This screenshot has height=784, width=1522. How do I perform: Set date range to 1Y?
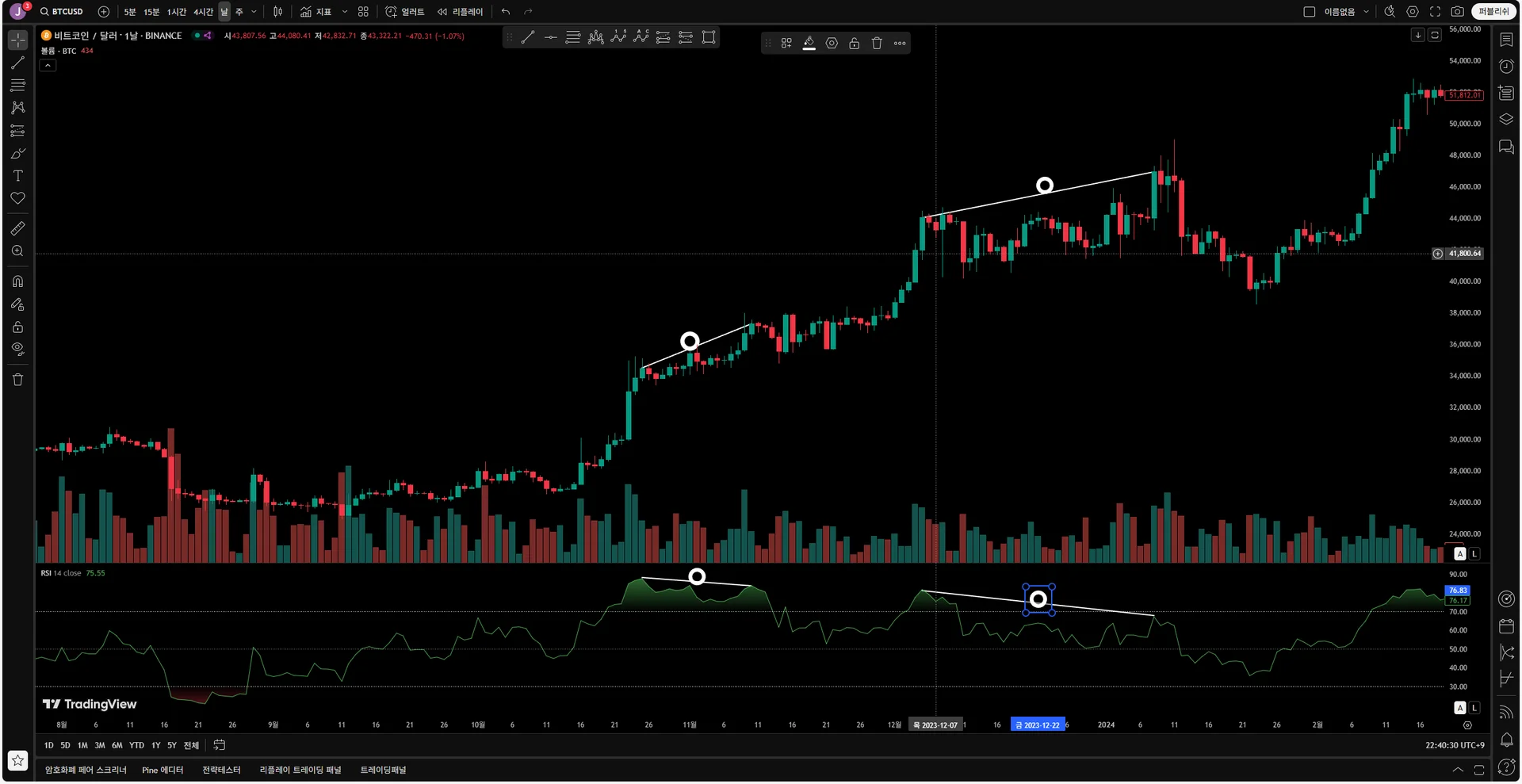[x=156, y=745]
